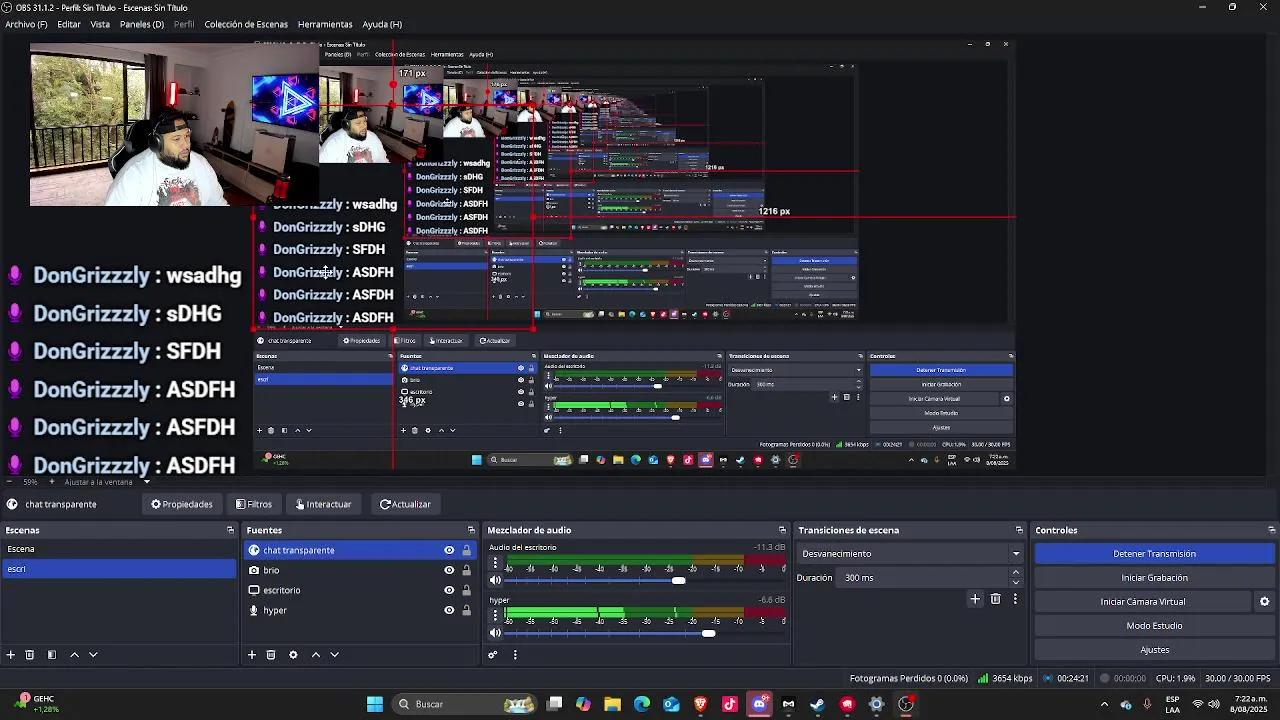
Task: Open Propiedades for chat transparente
Action: pyautogui.click(x=182, y=504)
